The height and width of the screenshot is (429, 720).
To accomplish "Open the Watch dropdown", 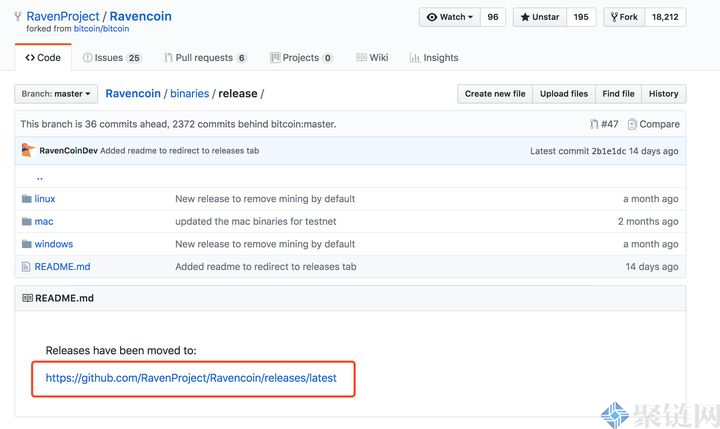I will (450, 17).
